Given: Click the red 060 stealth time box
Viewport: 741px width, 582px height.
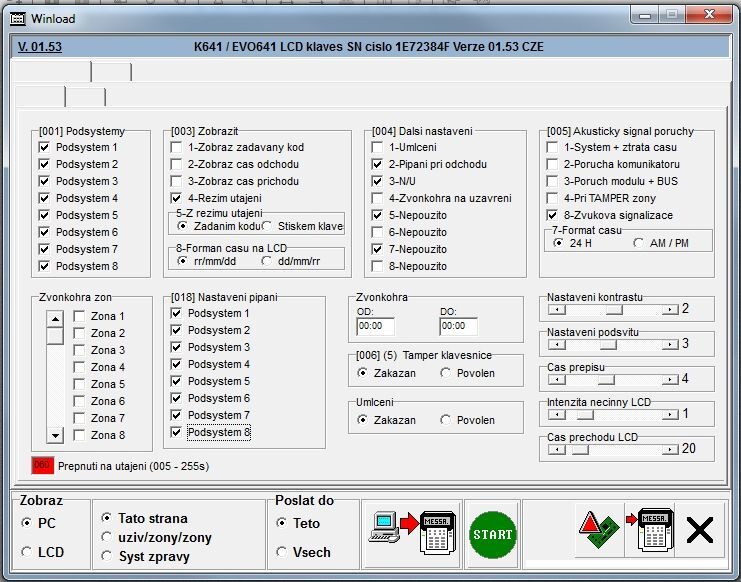Looking at the screenshot, I should coord(43,465).
